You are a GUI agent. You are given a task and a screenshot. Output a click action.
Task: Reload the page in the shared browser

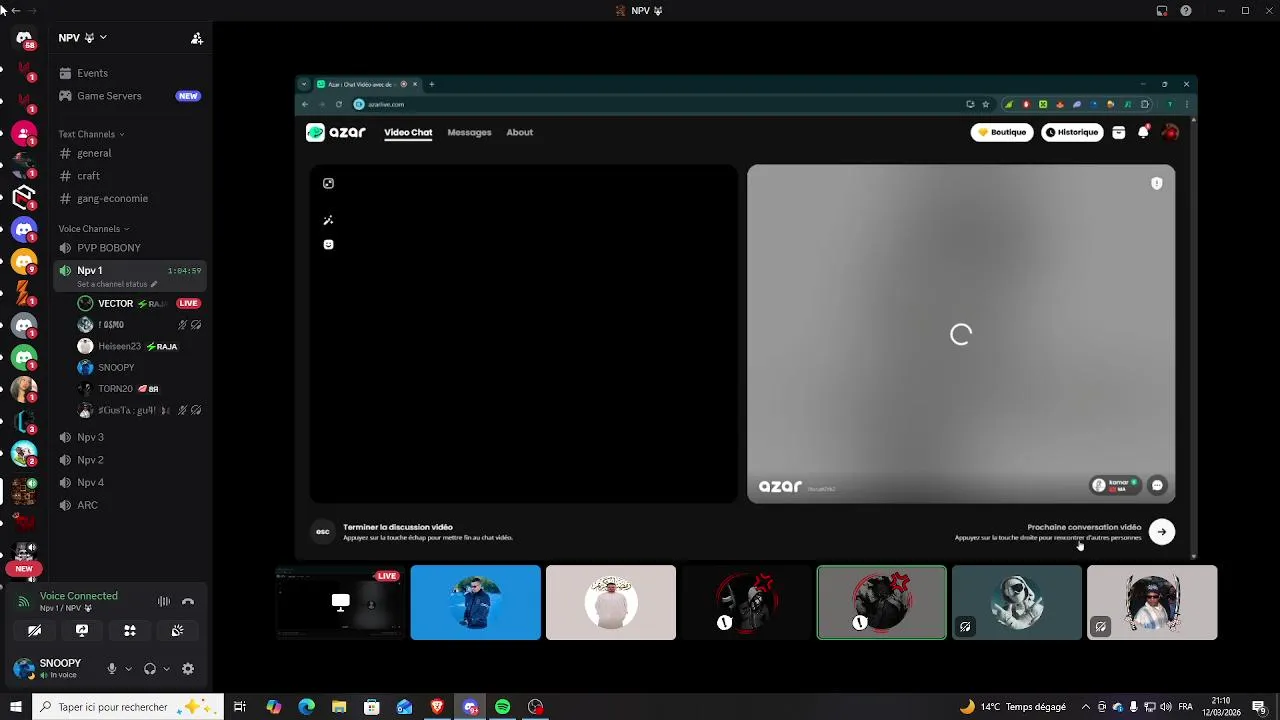[x=339, y=104]
